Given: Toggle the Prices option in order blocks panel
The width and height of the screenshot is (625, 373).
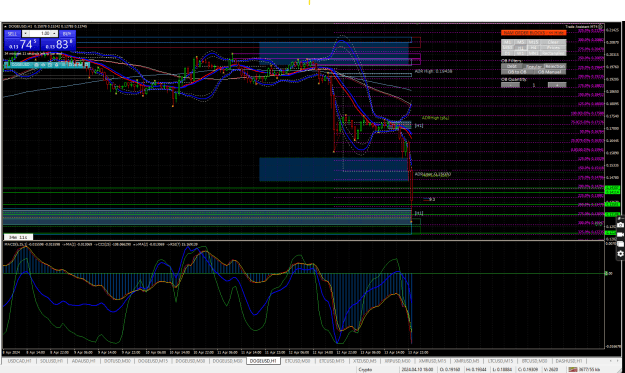Looking at the screenshot, I should (553, 48).
